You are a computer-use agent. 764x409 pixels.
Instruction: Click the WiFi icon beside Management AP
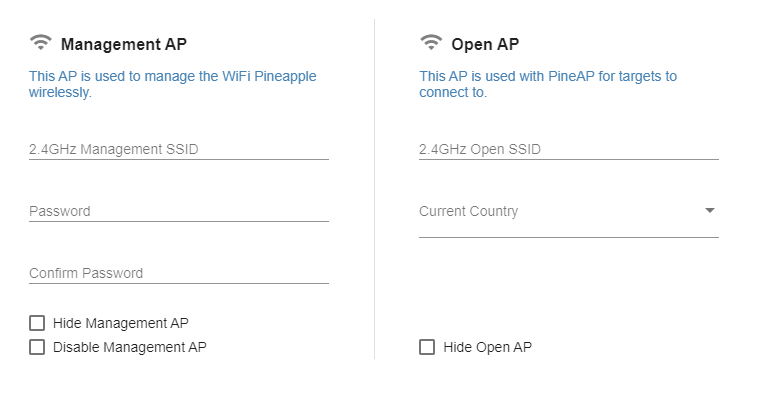pos(40,42)
